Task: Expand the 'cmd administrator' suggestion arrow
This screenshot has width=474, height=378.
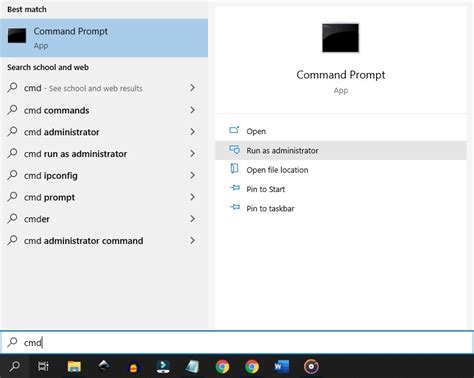Action: coord(192,132)
